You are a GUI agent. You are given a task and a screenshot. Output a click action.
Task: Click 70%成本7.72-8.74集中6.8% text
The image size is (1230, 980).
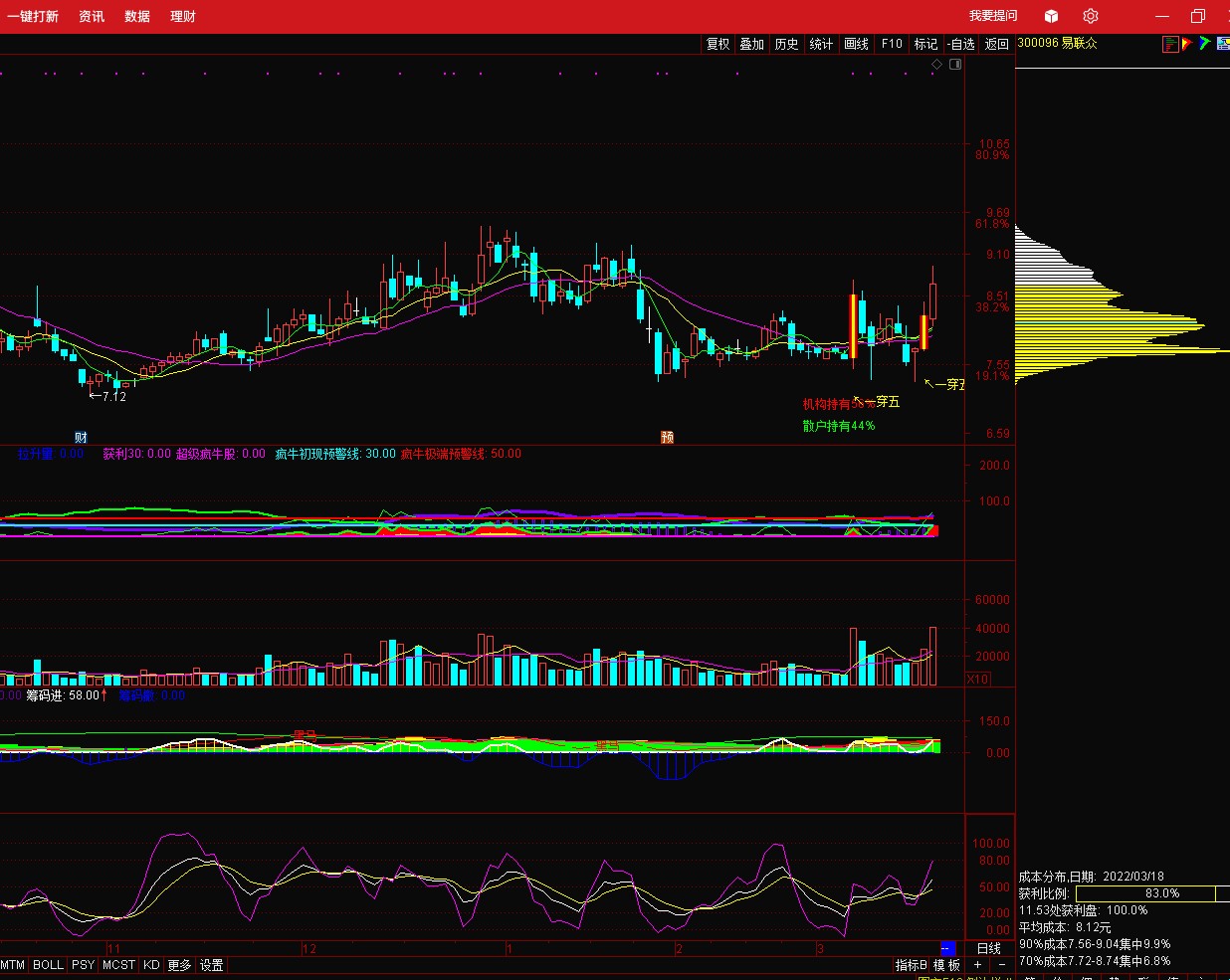(x=1095, y=961)
